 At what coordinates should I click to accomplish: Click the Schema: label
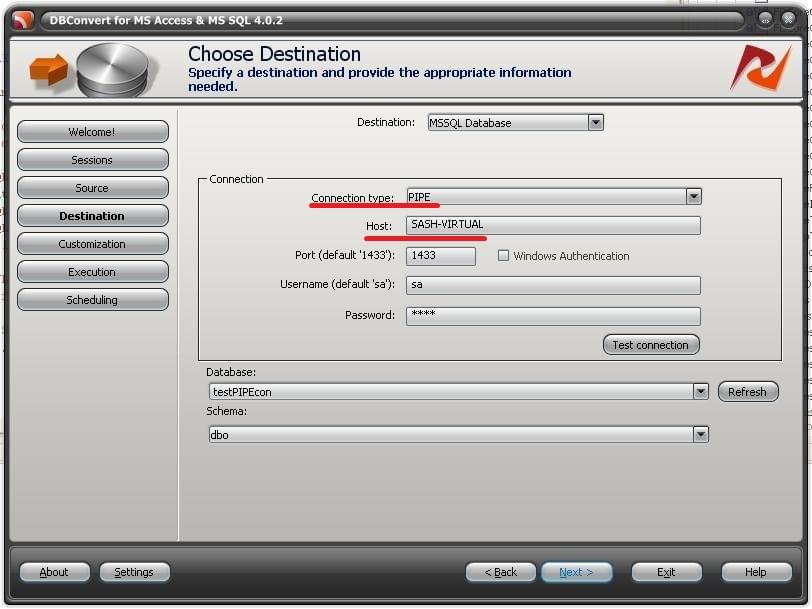coord(226,411)
